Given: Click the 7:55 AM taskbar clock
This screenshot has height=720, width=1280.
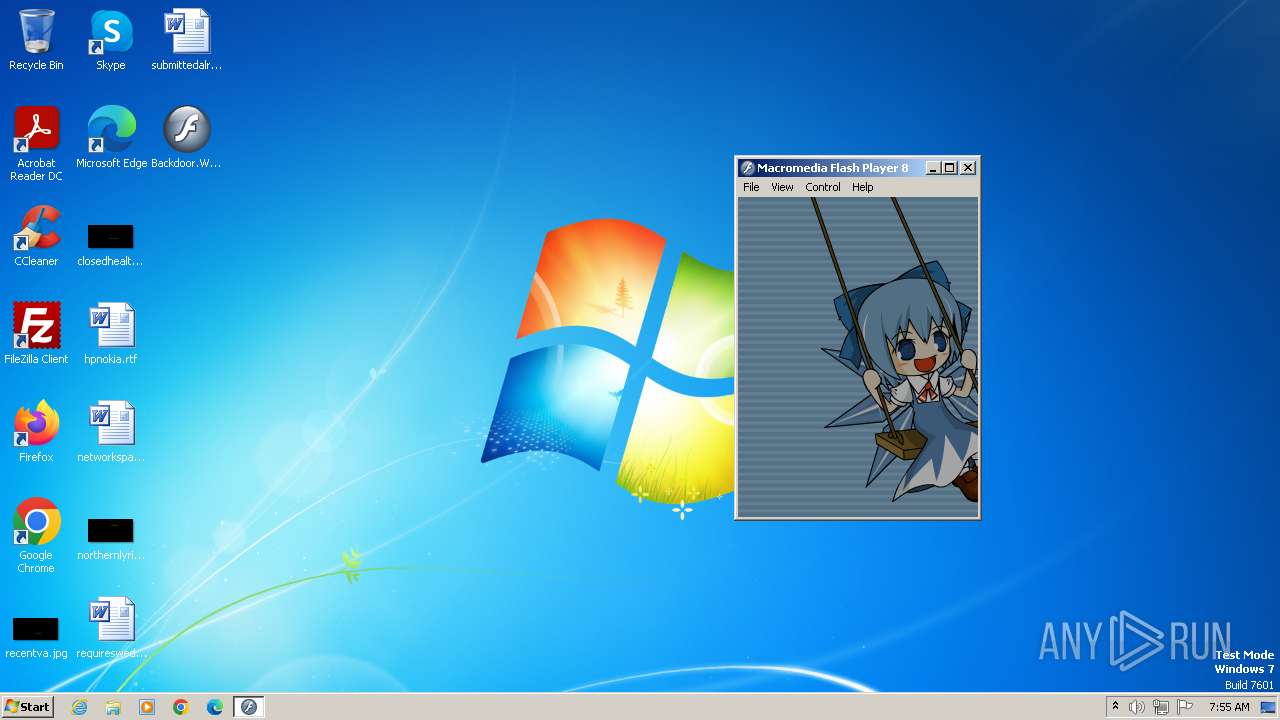Looking at the screenshot, I should [x=1229, y=707].
